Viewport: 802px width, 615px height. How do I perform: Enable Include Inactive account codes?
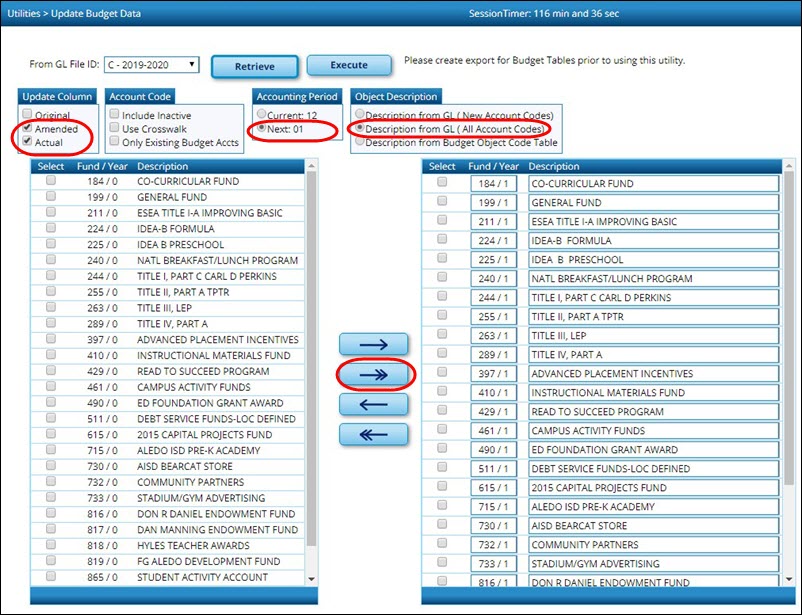click(114, 115)
